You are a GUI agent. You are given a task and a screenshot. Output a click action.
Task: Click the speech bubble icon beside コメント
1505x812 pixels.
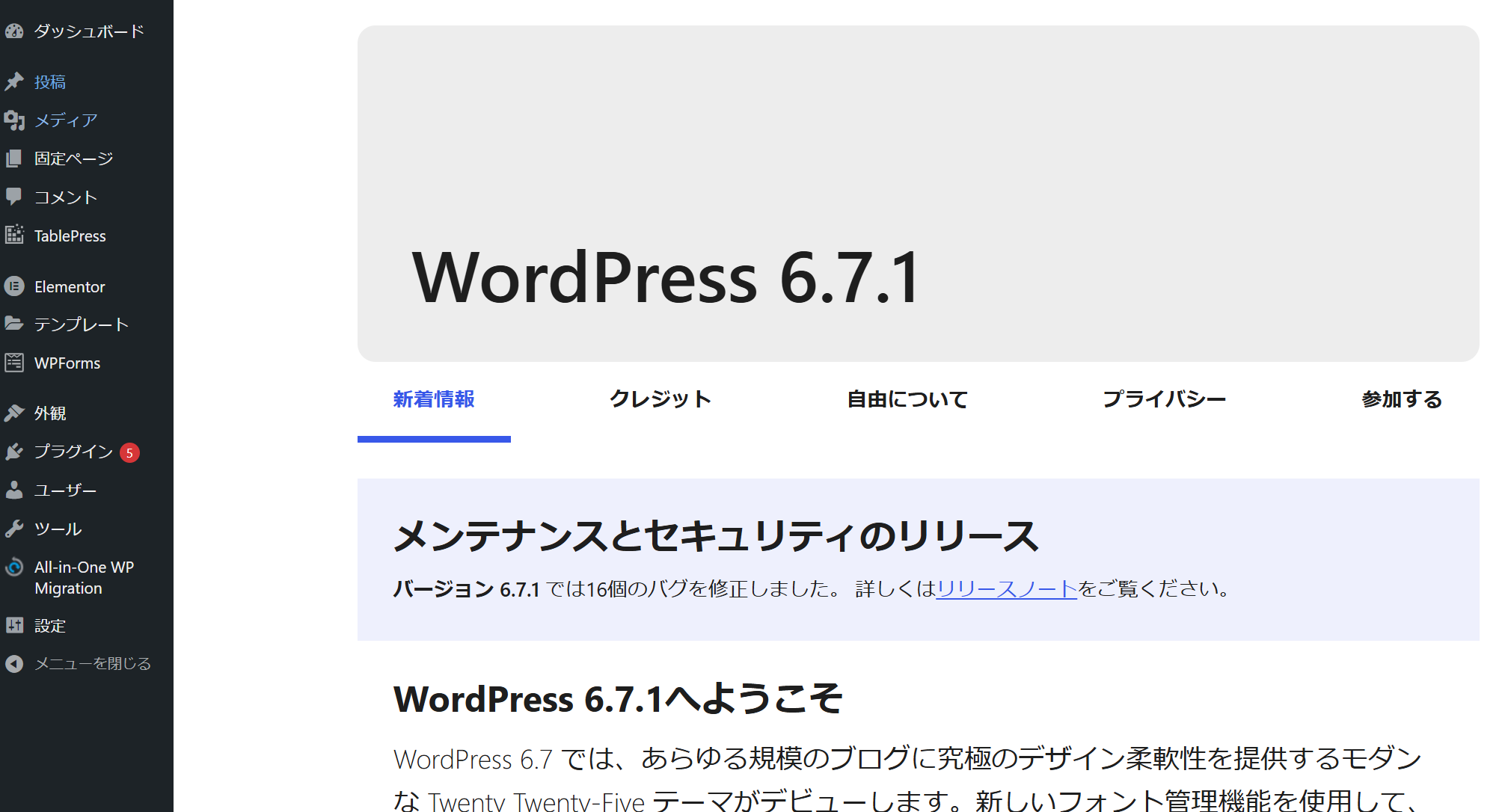[x=14, y=197]
